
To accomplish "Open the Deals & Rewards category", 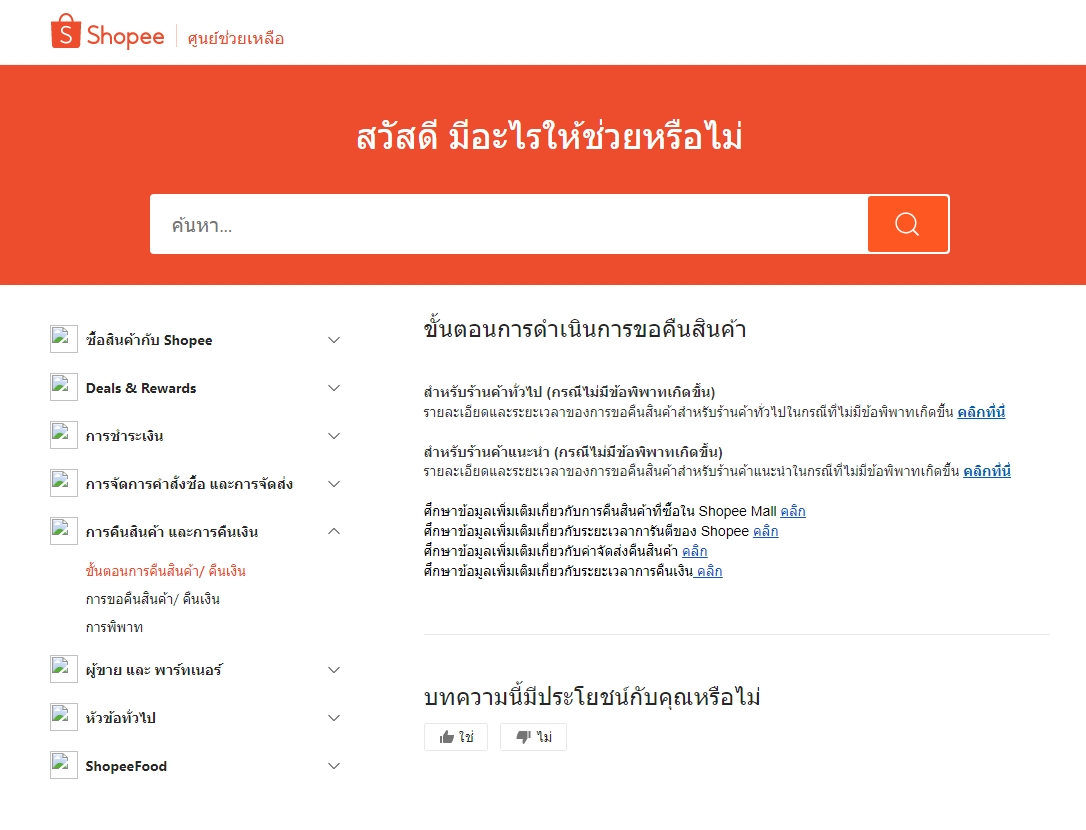I will pos(141,388).
